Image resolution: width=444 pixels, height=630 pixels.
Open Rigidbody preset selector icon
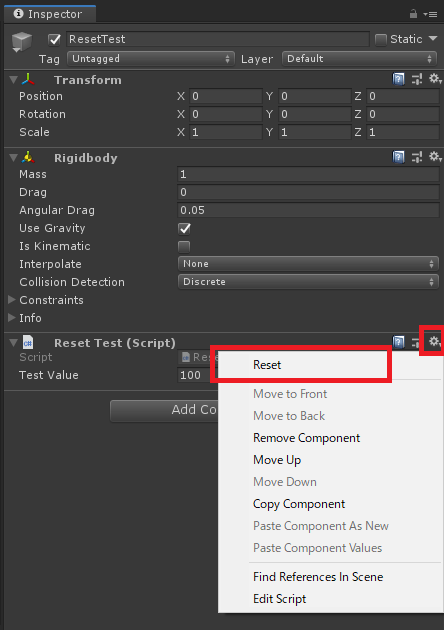[x=417, y=157]
